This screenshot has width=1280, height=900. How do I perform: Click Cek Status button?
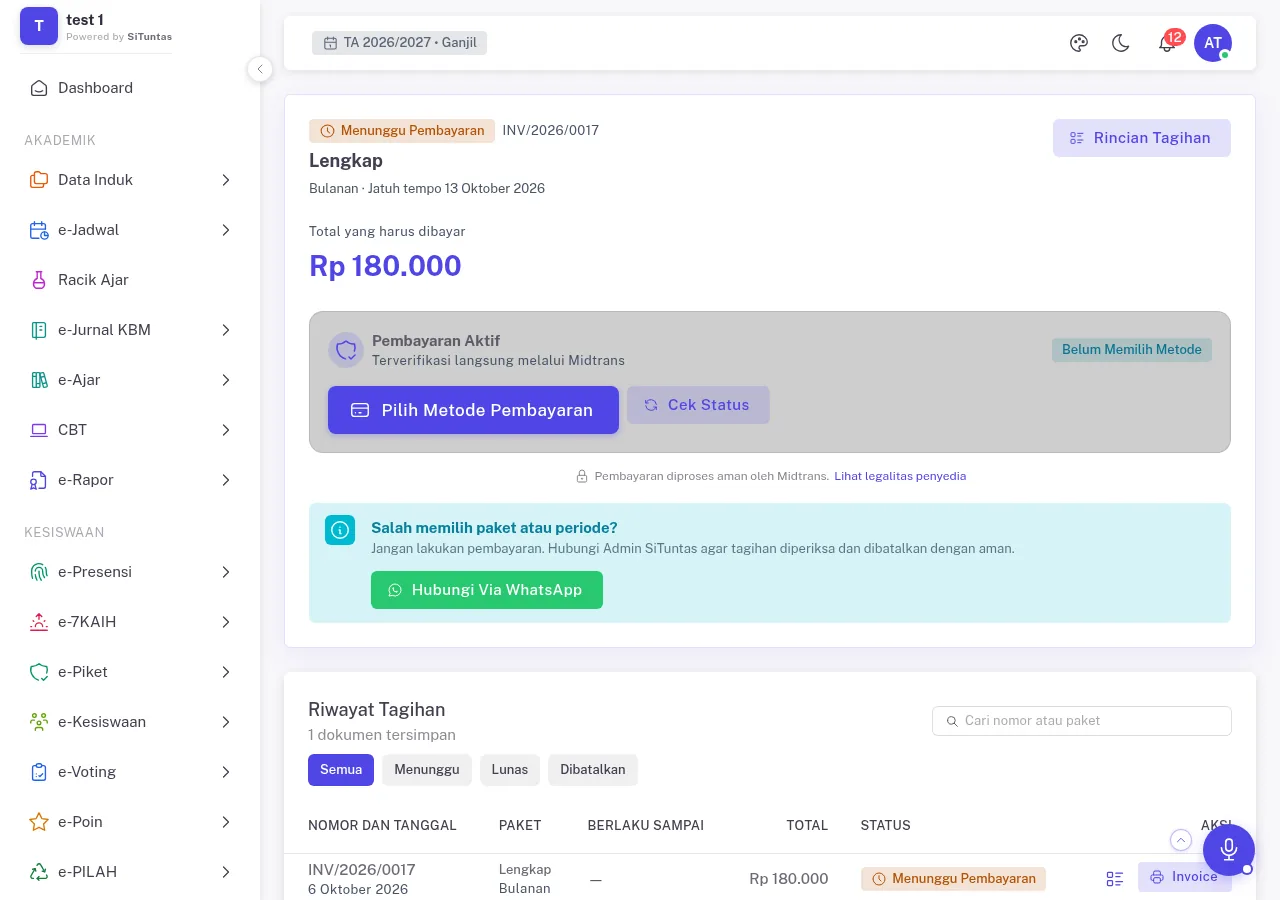pyautogui.click(x=698, y=405)
